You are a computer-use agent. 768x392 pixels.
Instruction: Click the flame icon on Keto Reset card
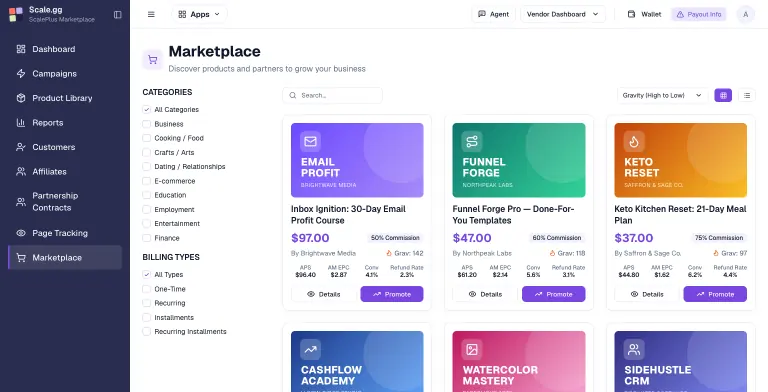634,142
